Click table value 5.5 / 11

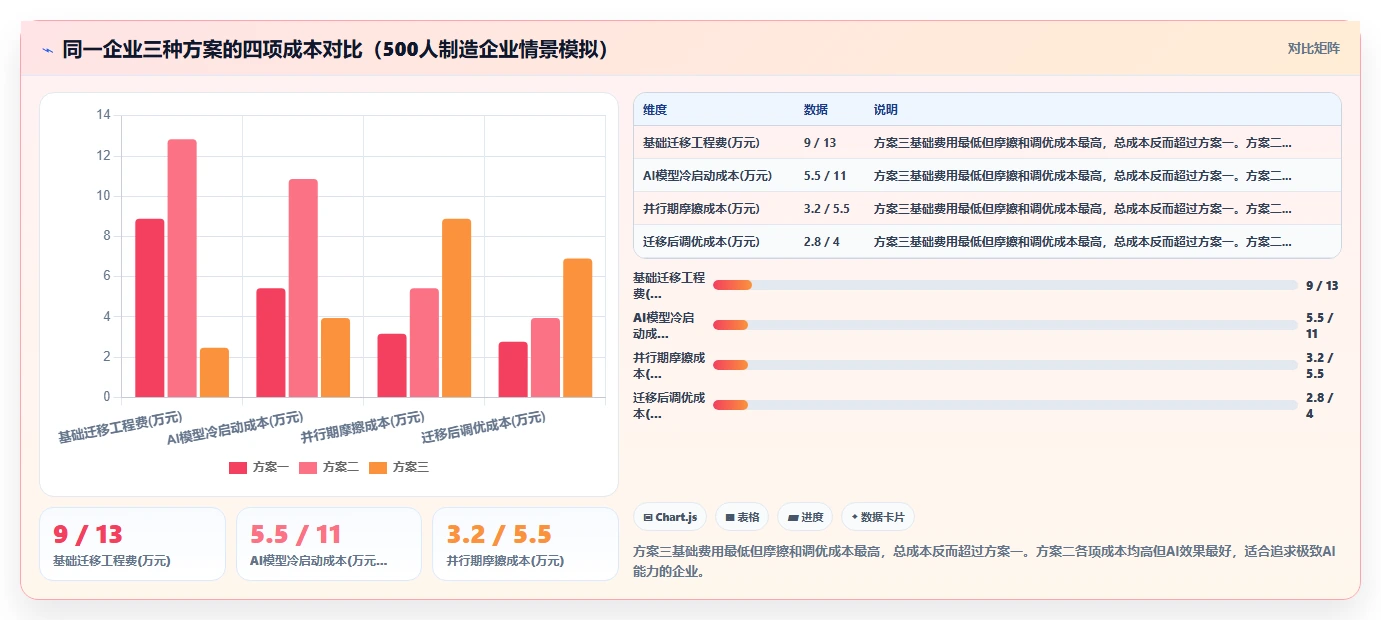(825, 176)
